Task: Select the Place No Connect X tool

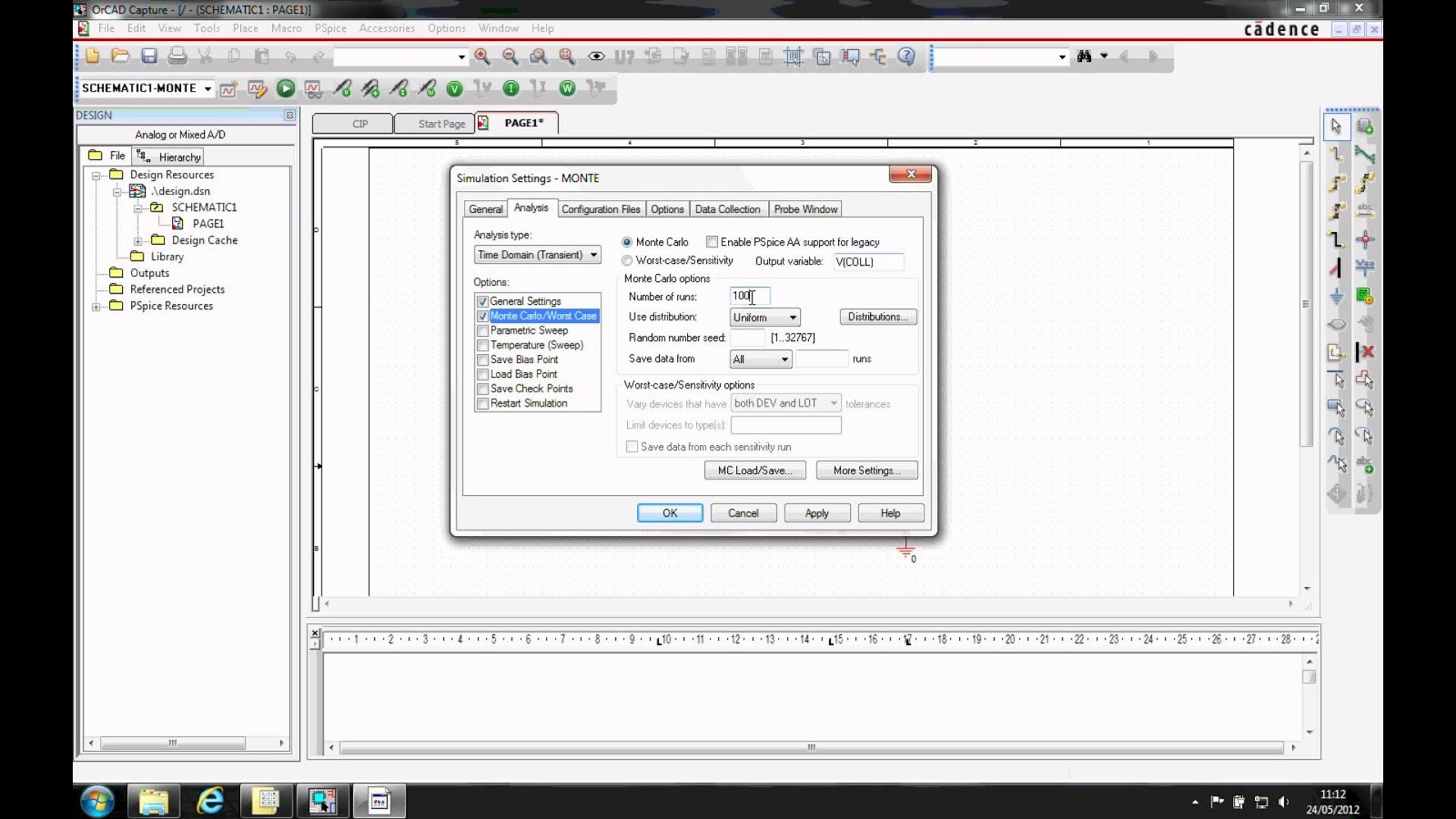Action: pos(1364,352)
